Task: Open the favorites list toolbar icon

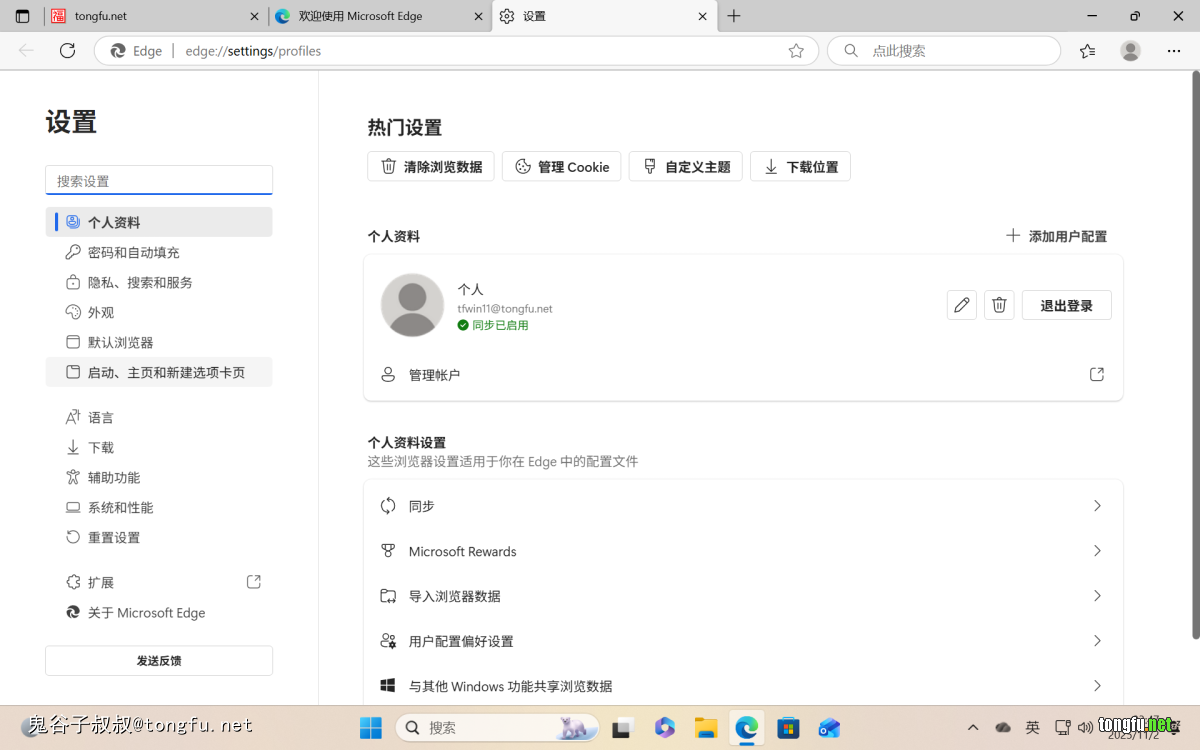Action: [1088, 51]
